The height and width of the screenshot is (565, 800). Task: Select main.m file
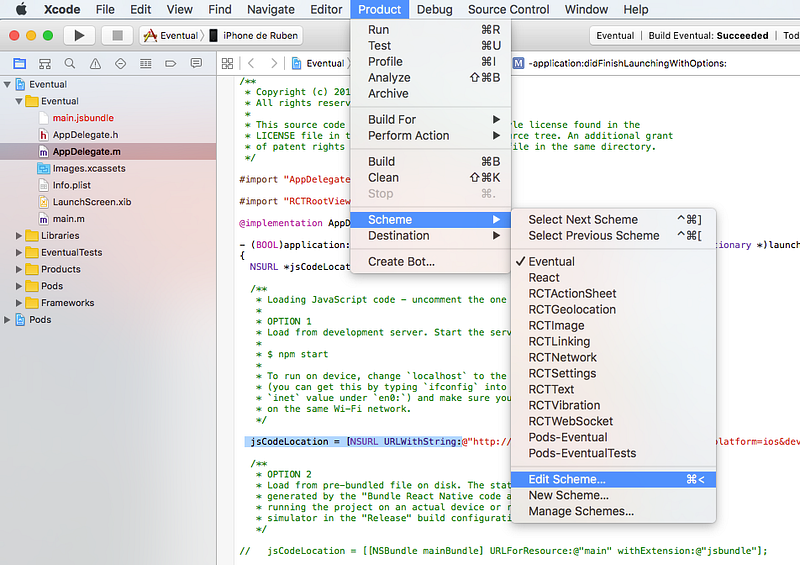pos(108,219)
